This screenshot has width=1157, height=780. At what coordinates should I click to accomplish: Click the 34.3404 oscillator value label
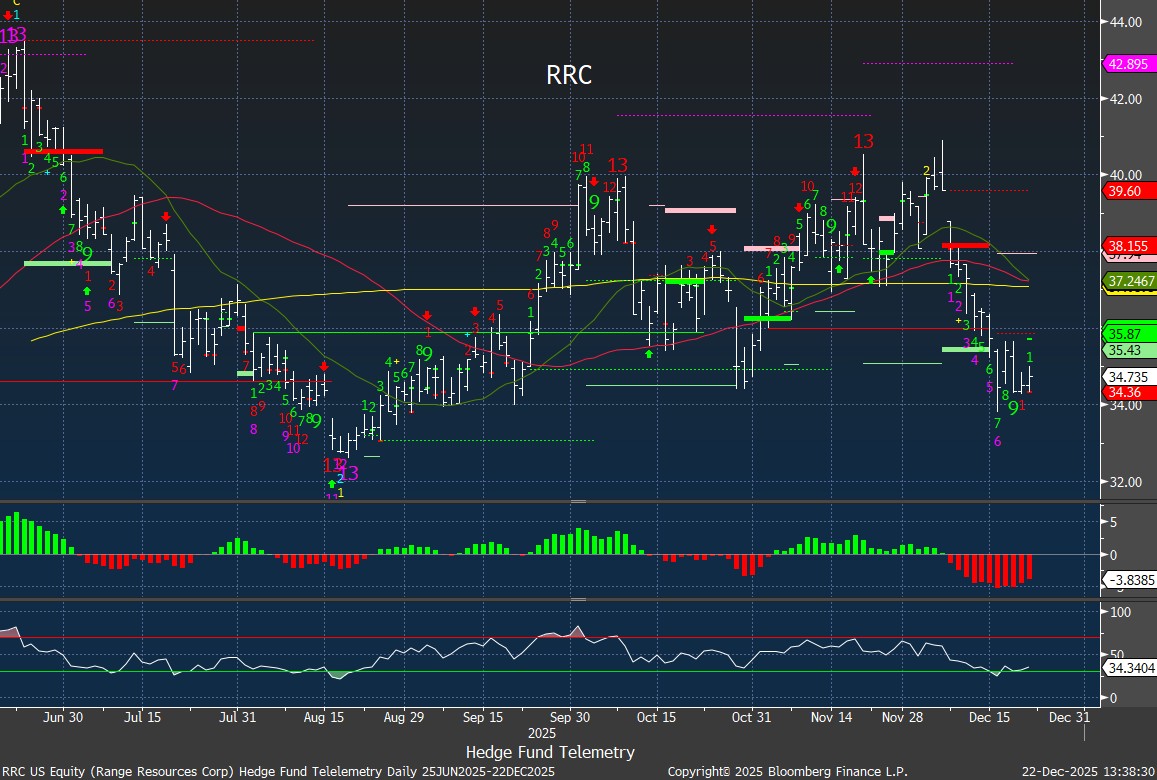[x=1129, y=667]
